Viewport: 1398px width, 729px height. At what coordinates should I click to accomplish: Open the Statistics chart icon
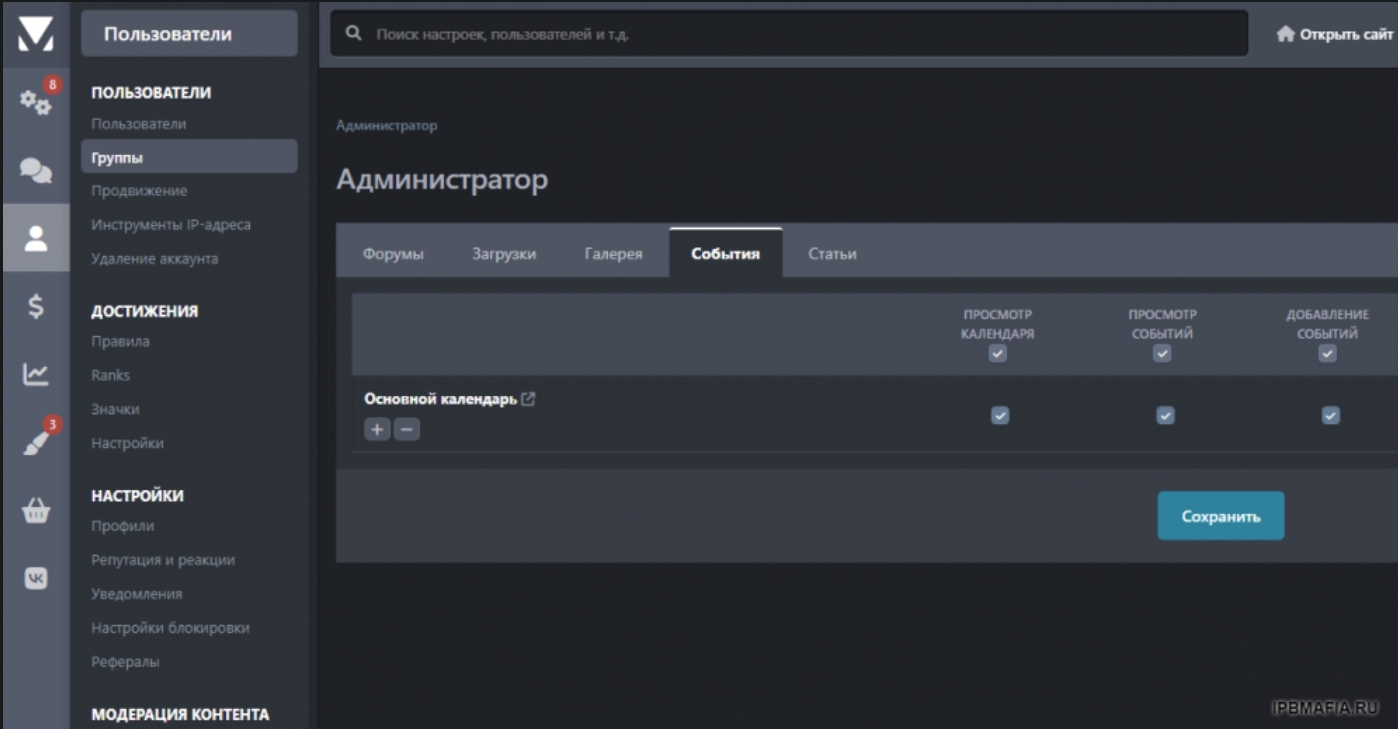[35, 375]
